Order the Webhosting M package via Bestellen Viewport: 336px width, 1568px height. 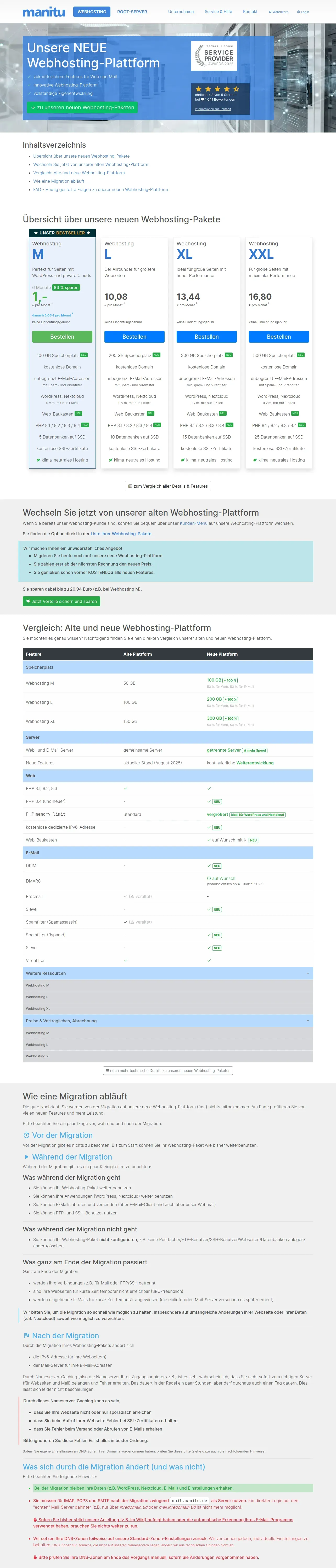(x=62, y=337)
